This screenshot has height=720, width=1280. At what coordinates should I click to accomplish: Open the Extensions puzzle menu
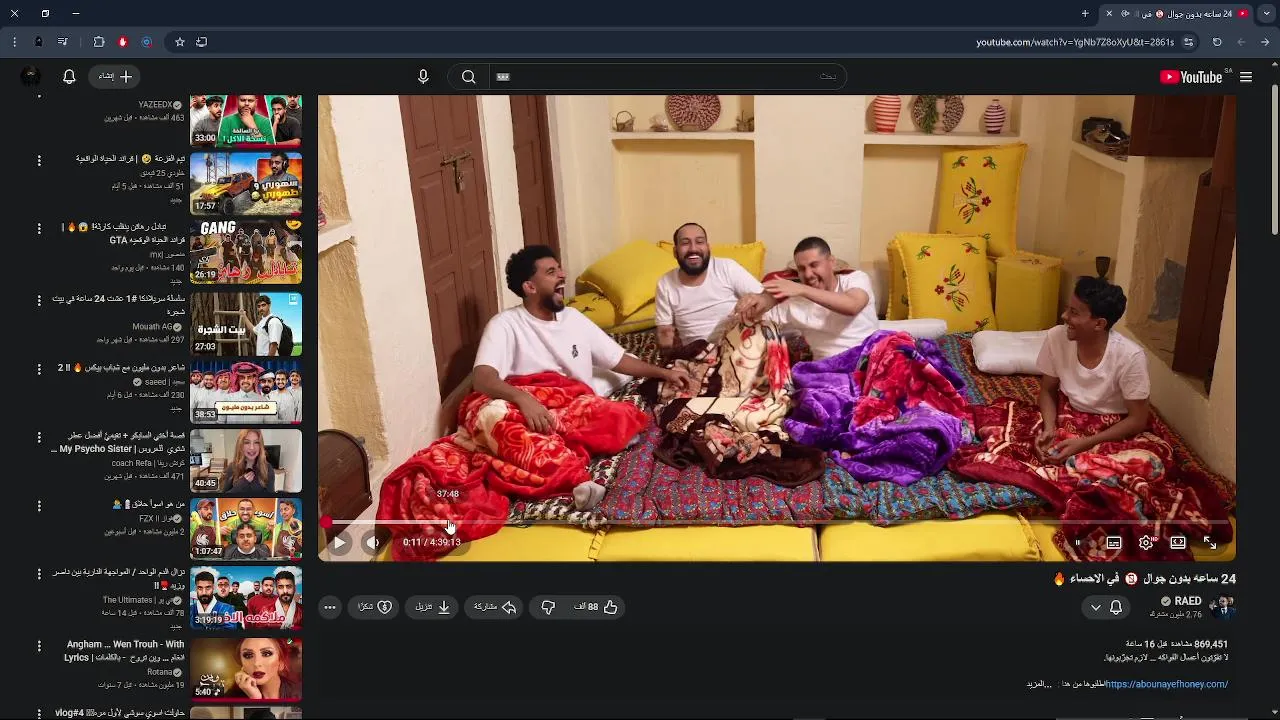[98, 42]
